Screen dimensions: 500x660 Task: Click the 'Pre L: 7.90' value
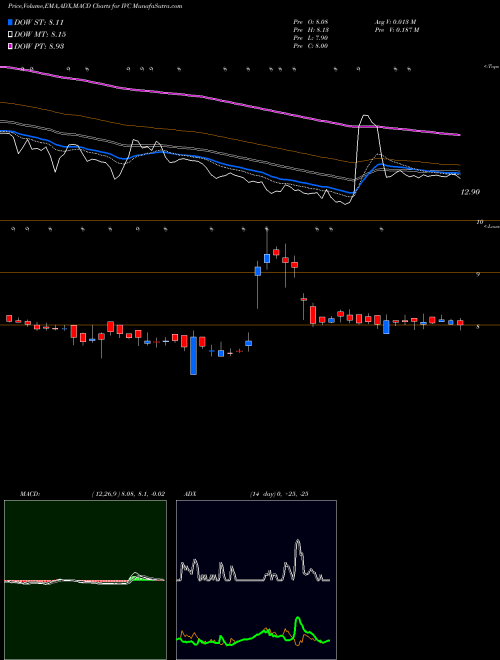coord(311,38)
